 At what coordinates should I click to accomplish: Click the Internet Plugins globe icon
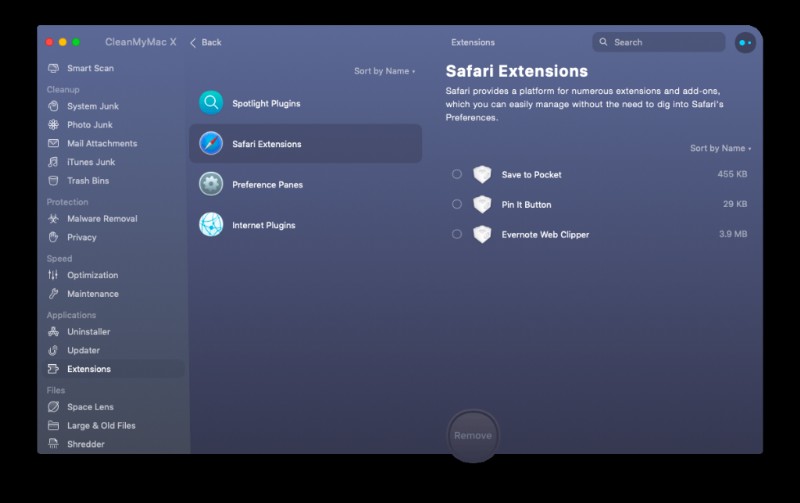click(x=211, y=224)
